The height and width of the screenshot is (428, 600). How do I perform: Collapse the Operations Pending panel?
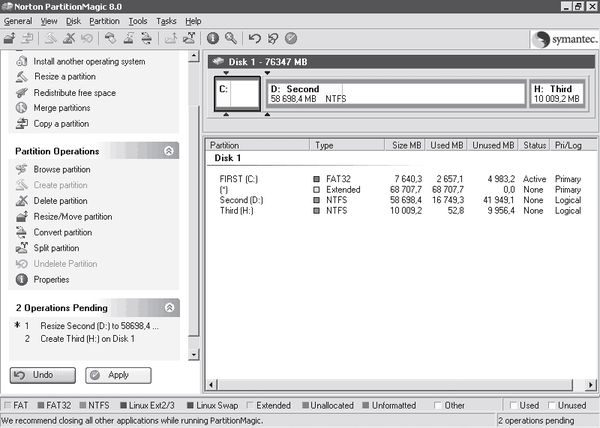(170, 308)
